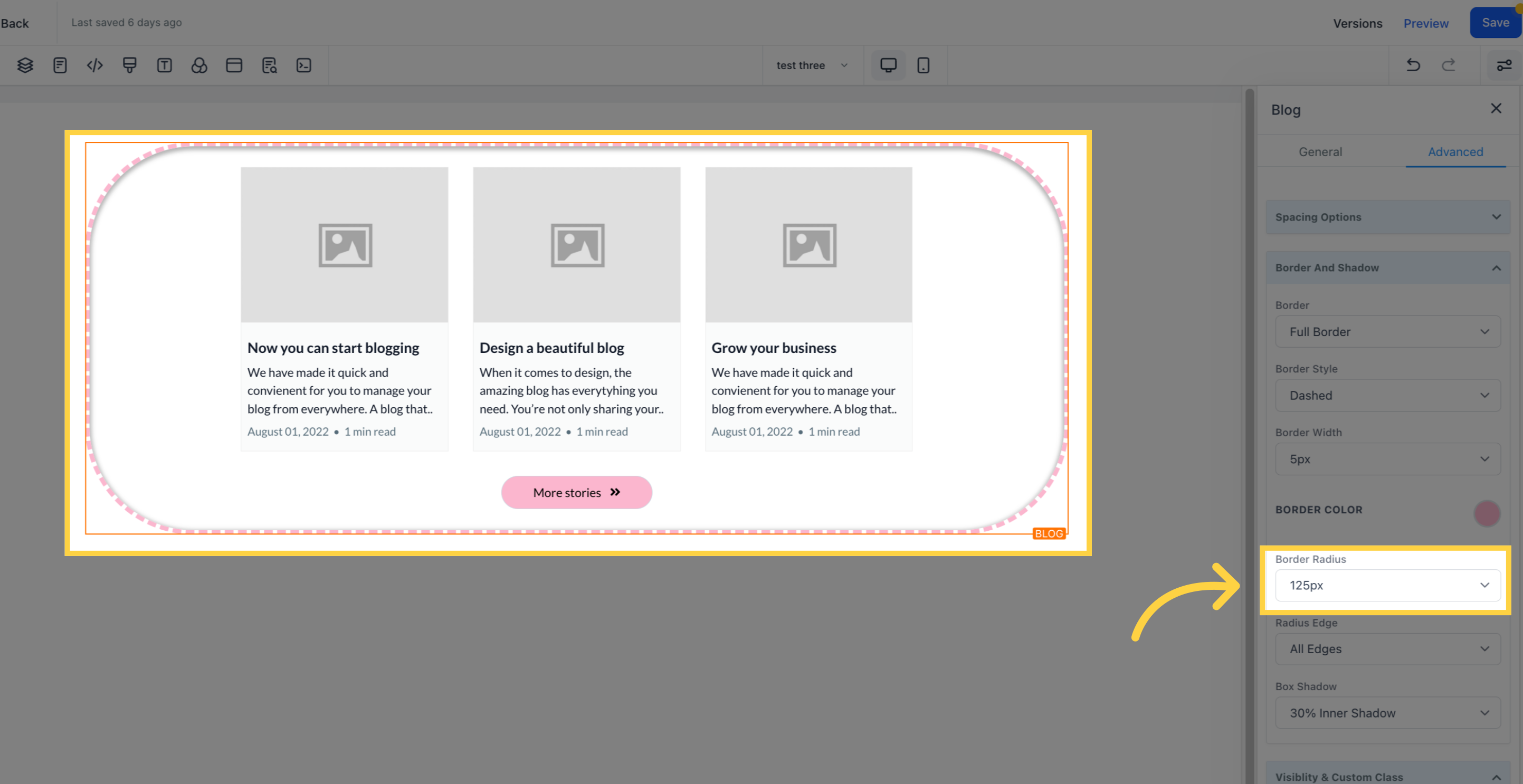The height and width of the screenshot is (784, 1523).
Task: Undo the last change
Action: pyautogui.click(x=1413, y=65)
